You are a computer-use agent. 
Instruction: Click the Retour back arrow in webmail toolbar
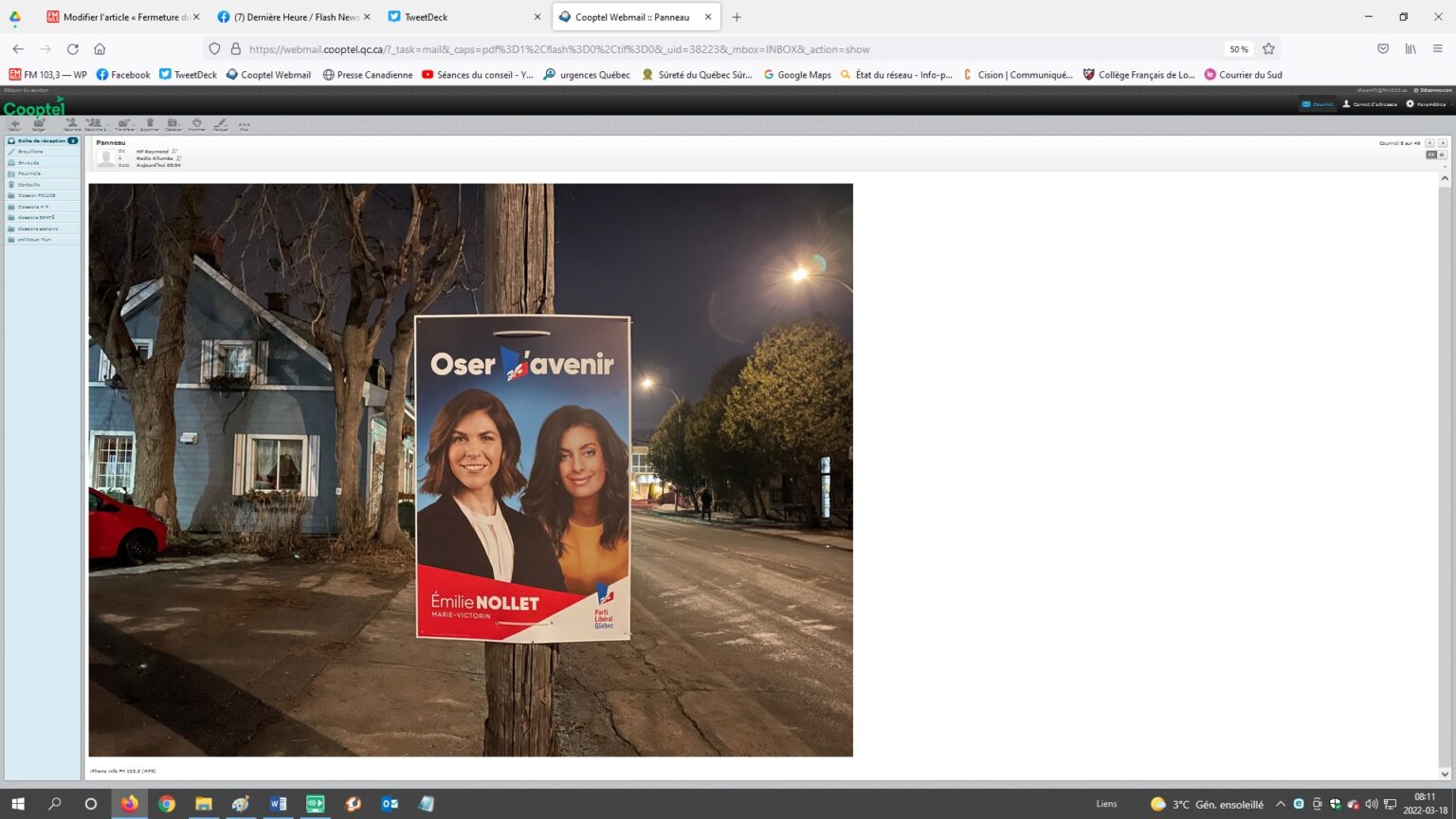(x=14, y=124)
